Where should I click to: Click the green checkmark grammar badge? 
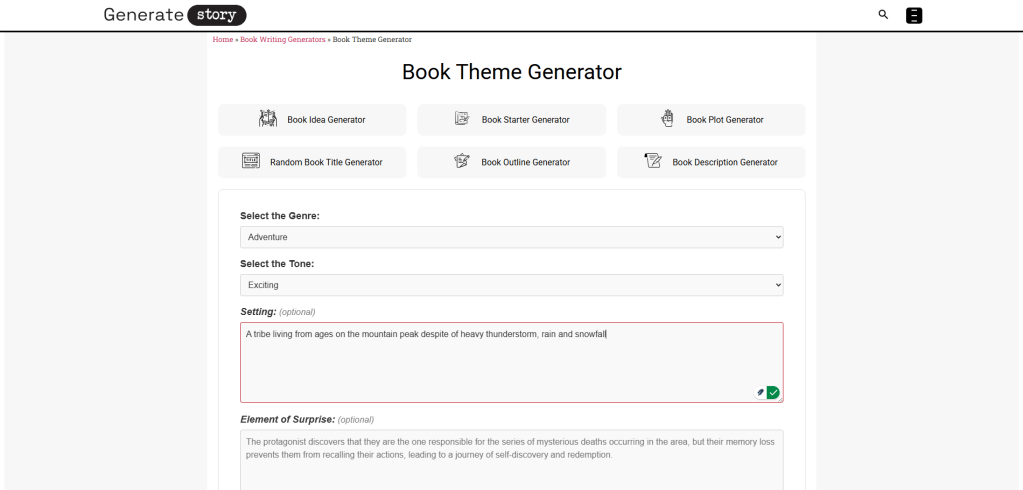(773, 392)
